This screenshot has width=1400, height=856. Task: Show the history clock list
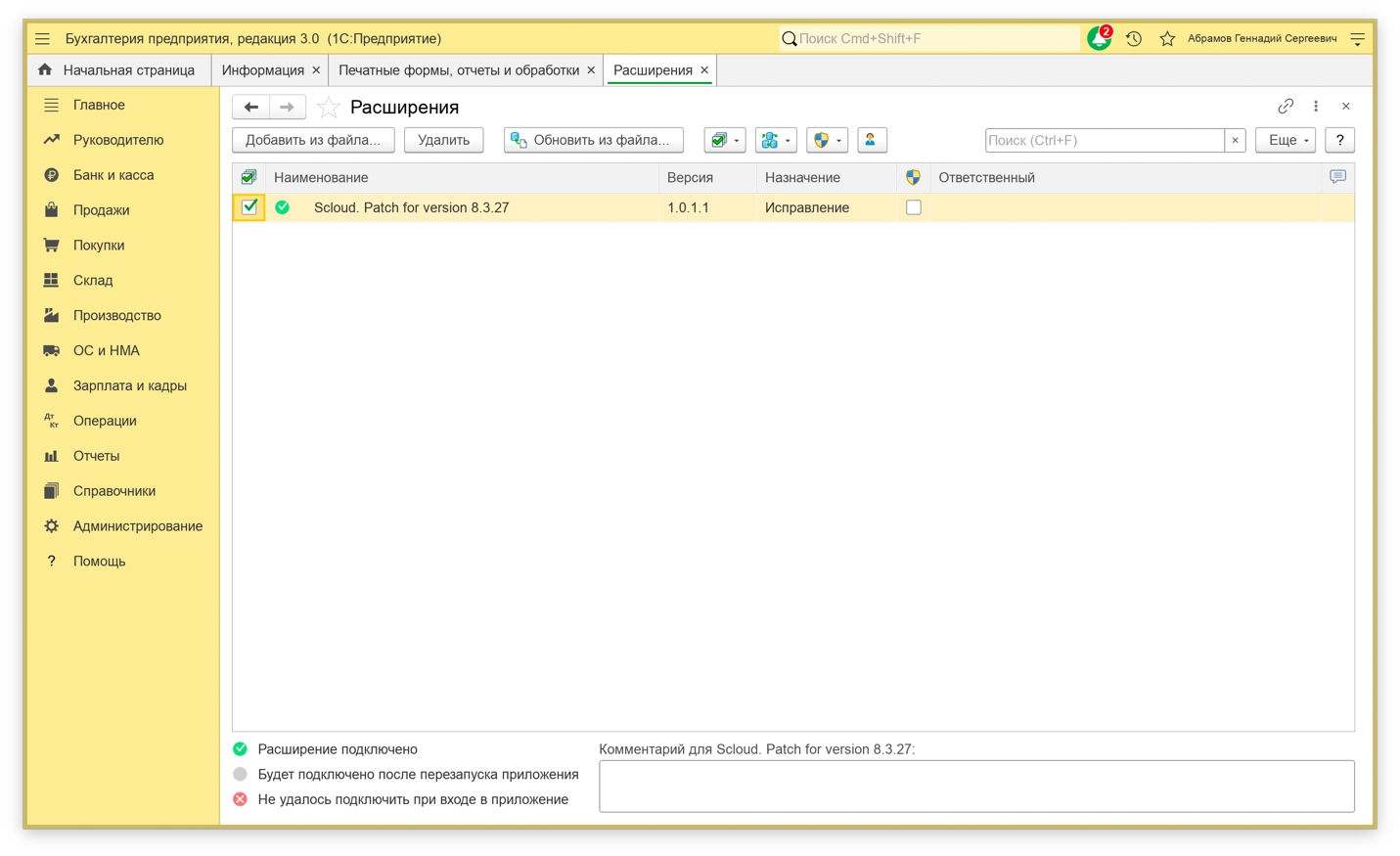click(1134, 39)
